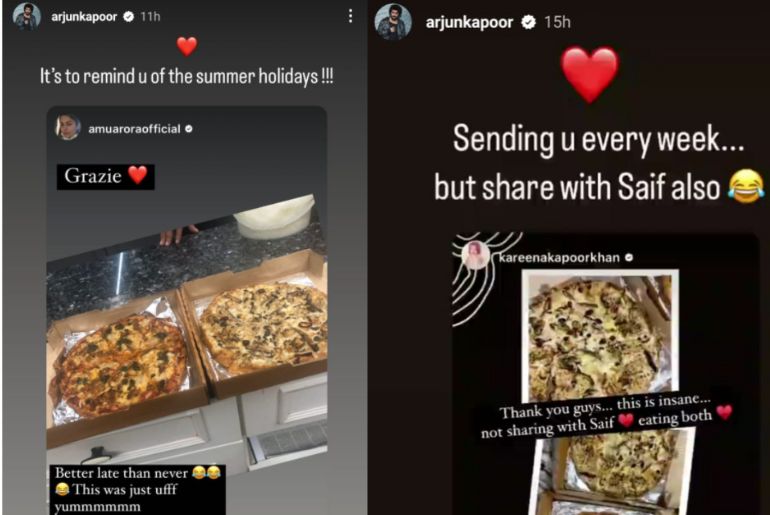Tap the Grazie sticker label
The image size is (770, 515).
point(106,177)
